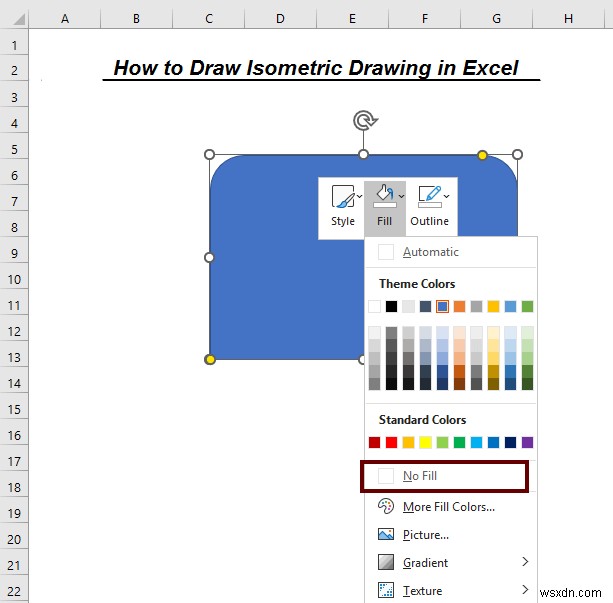The height and width of the screenshot is (603, 613).
Task: Open the Fill dropdown arrow
Action: click(401, 196)
